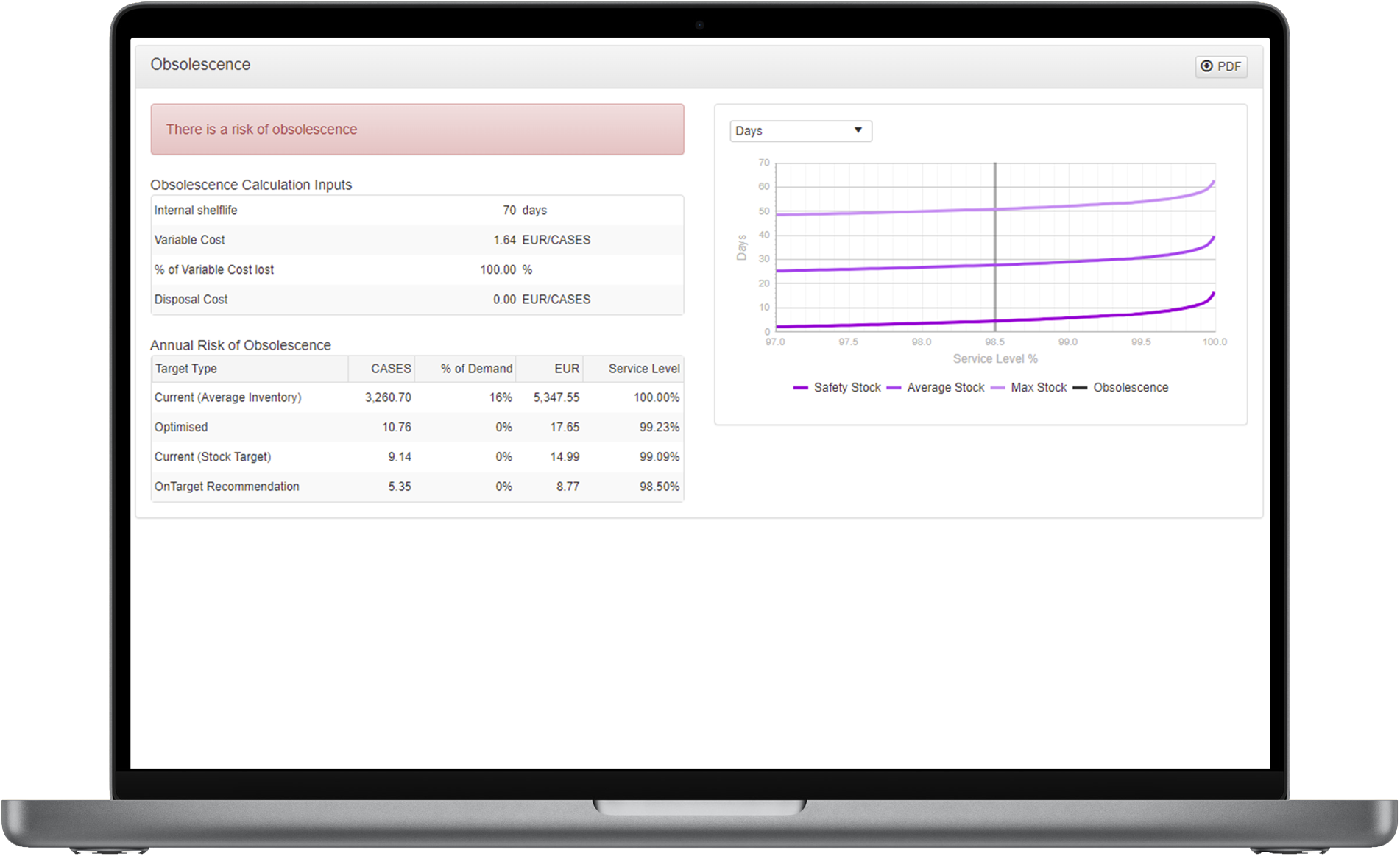Click the Service Level % axis title
1400x856 pixels.
click(x=995, y=359)
